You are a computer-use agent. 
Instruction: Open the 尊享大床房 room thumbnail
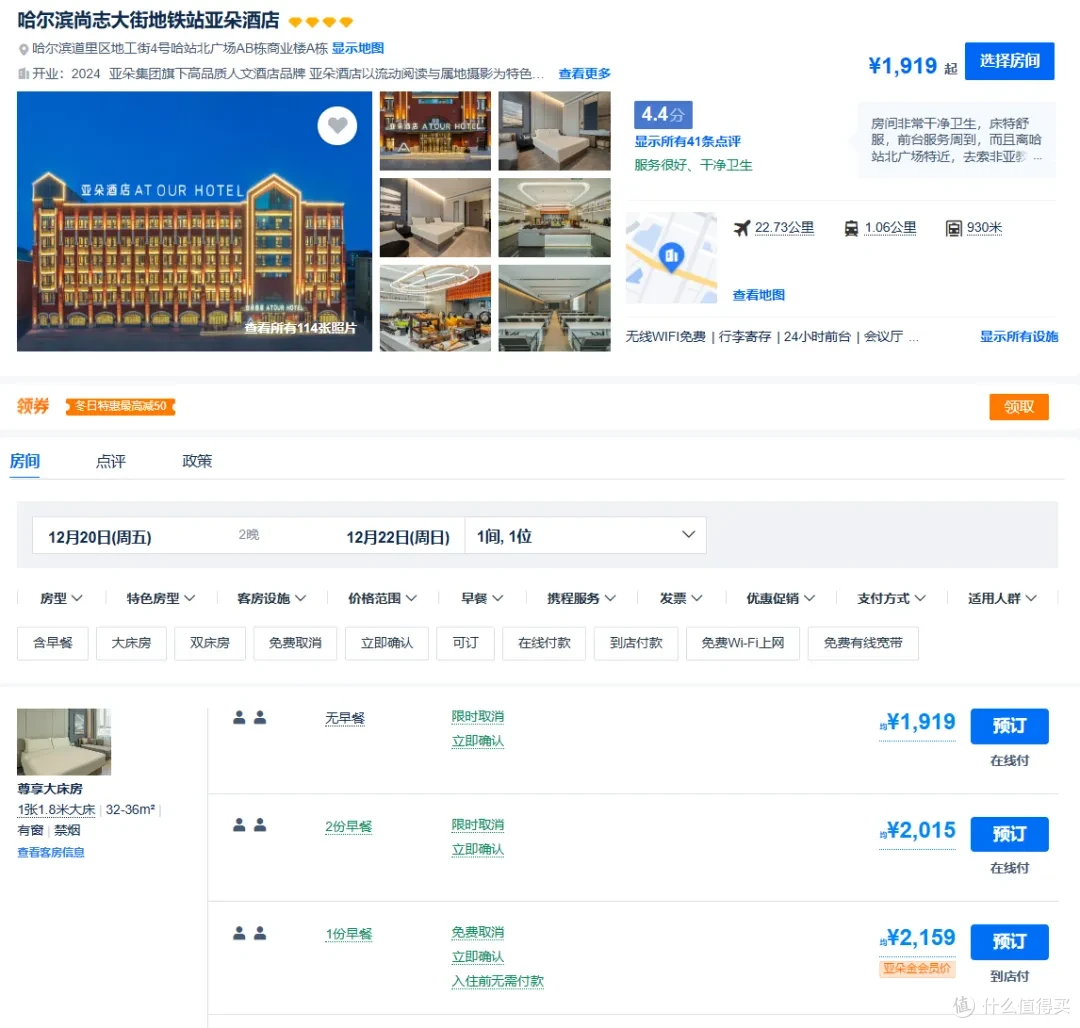64,742
